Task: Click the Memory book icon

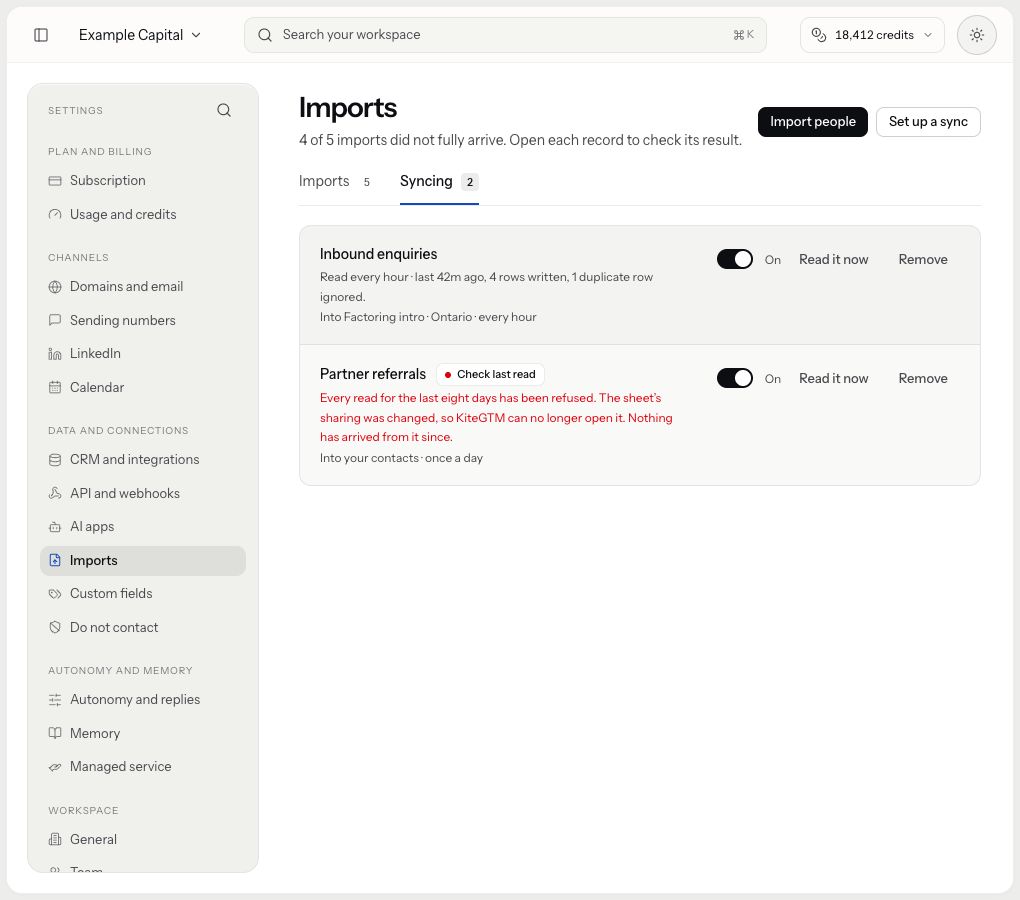Action: [55, 734]
